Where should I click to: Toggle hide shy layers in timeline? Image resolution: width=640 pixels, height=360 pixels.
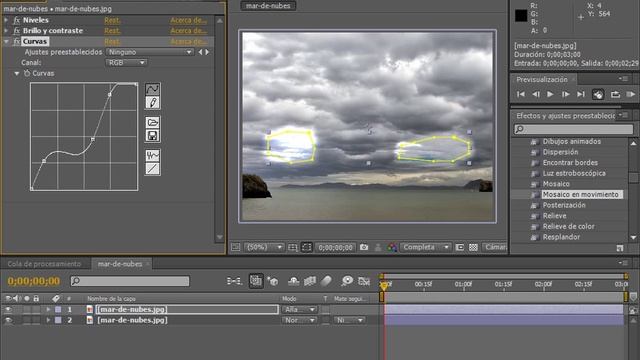pos(293,281)
